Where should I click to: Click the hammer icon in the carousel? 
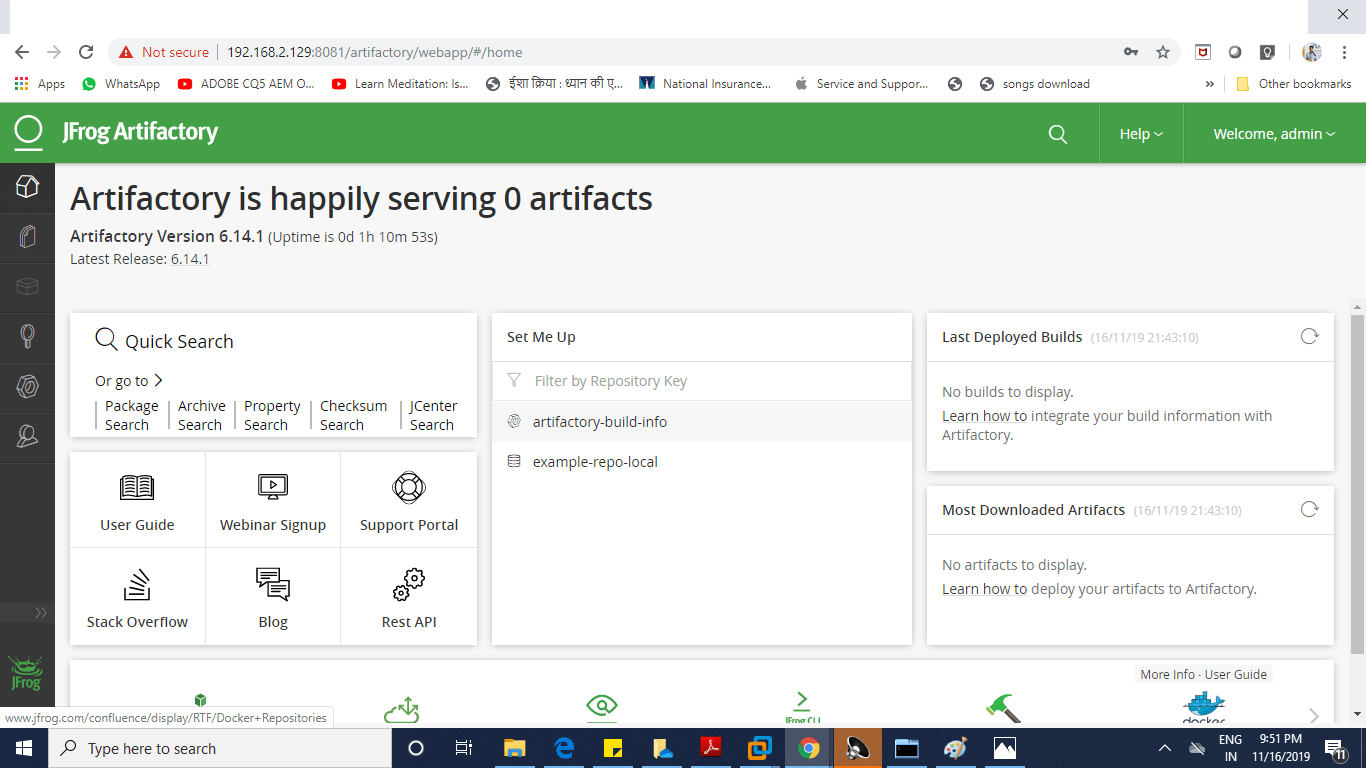coord(1002,708)
